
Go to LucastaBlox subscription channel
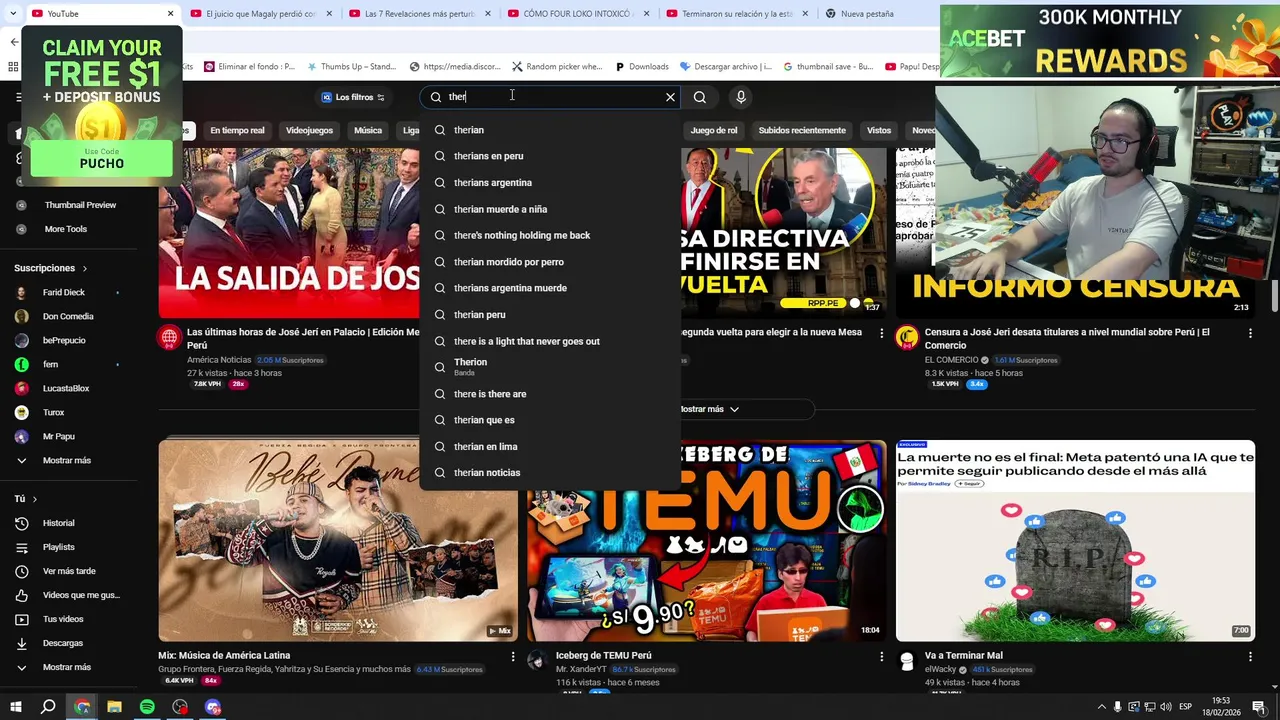pyautogui.click(x=66, y=388)
